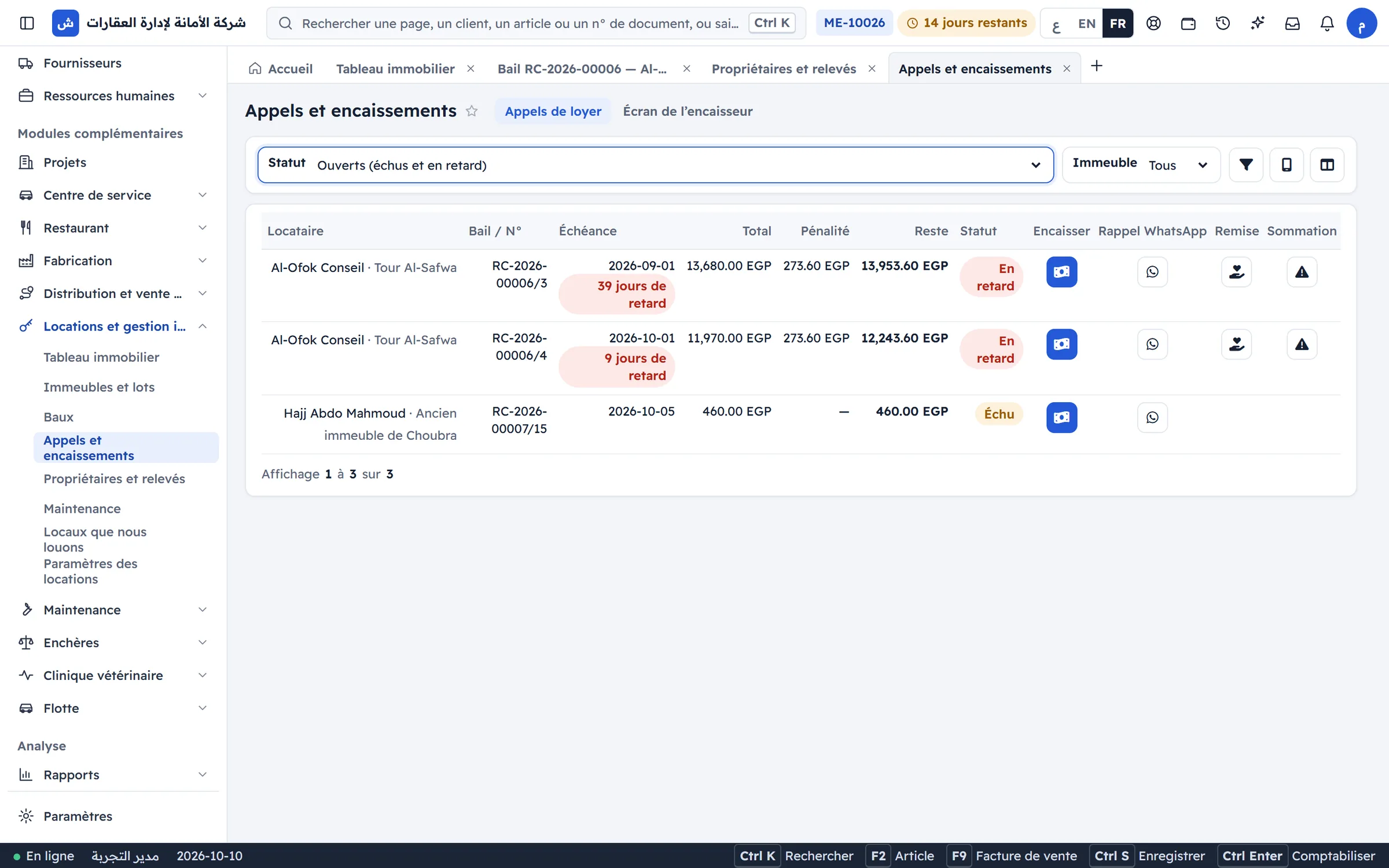Switch interface language to EN
Screen dimensions: 1389x868
tap(1086, 23)
